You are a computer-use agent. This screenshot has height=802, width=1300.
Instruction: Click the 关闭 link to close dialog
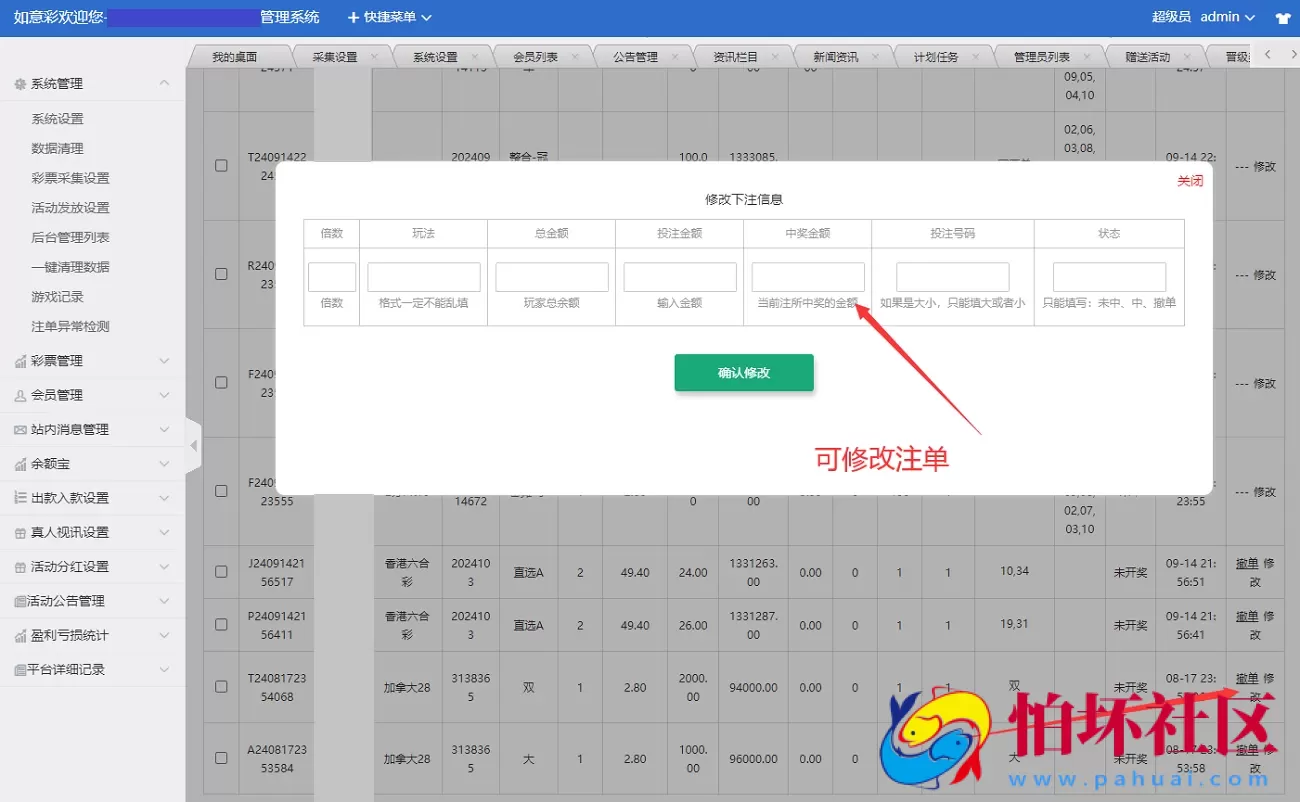(1189, 182)
